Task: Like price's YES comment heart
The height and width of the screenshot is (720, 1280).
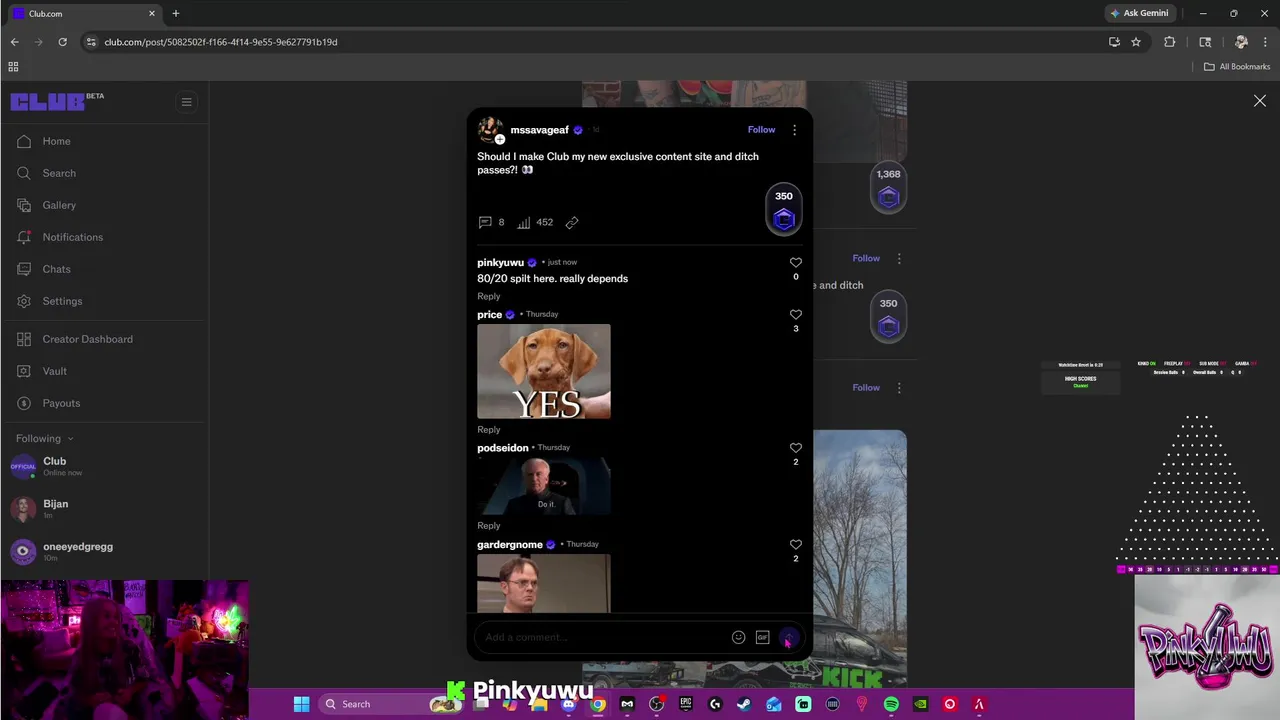Action: click(796, 314)
